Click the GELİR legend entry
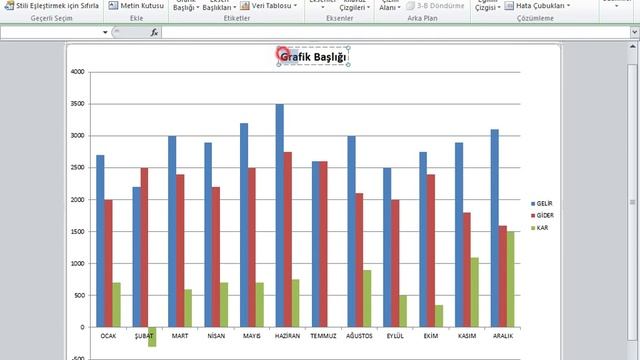 [542, 203]
